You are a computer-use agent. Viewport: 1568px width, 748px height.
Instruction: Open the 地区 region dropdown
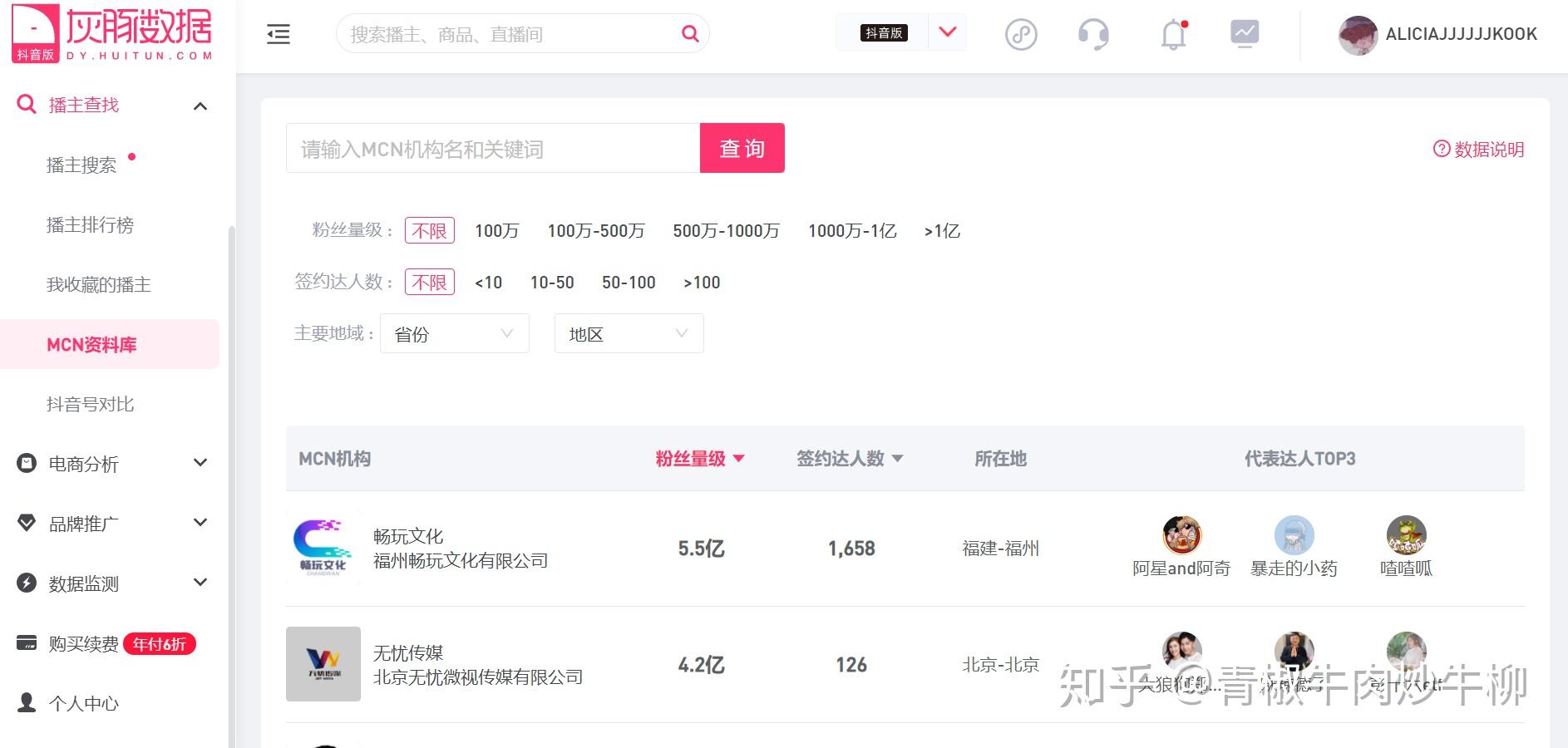[629, 333]
